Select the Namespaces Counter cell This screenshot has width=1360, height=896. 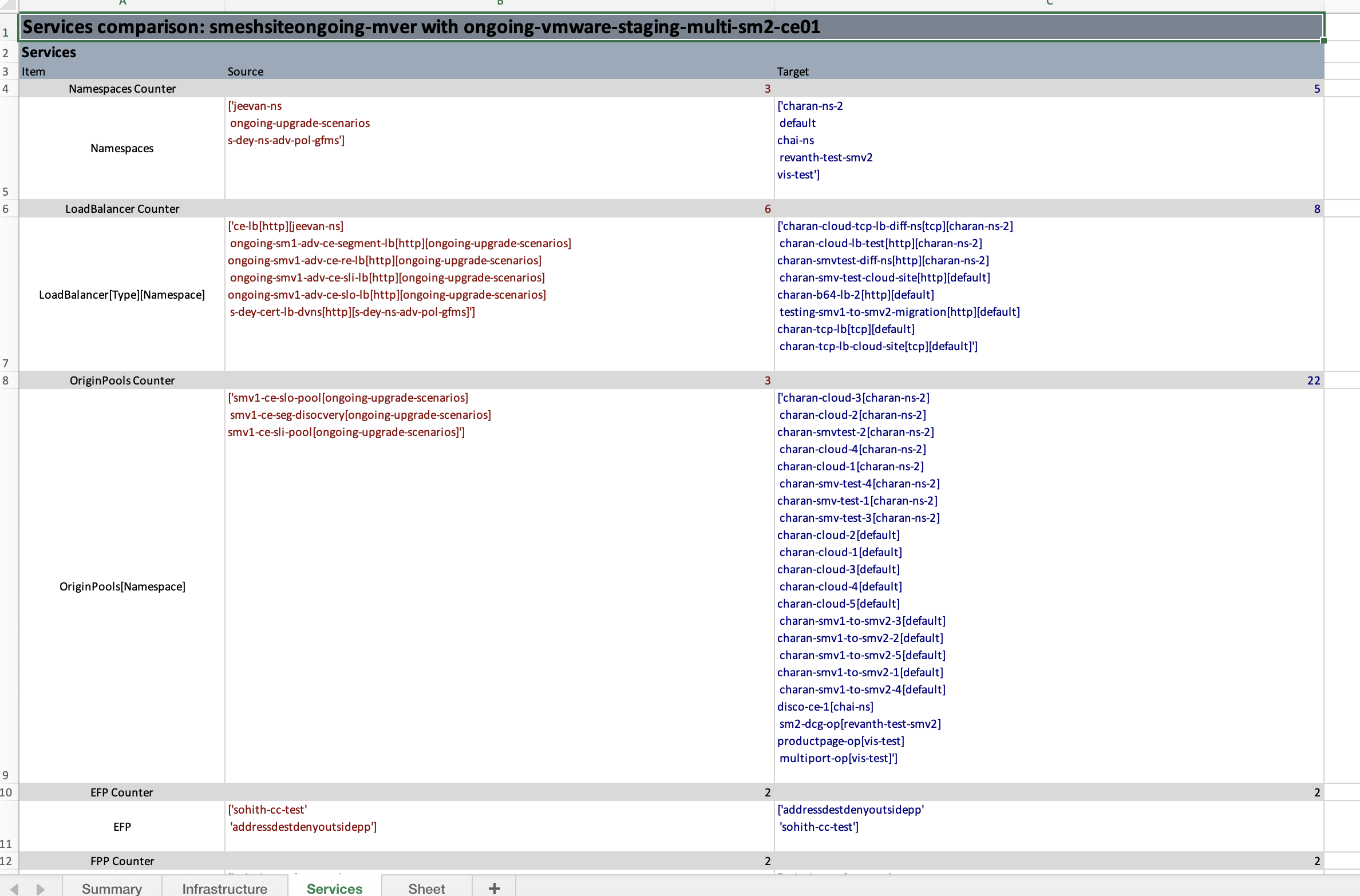122,89
